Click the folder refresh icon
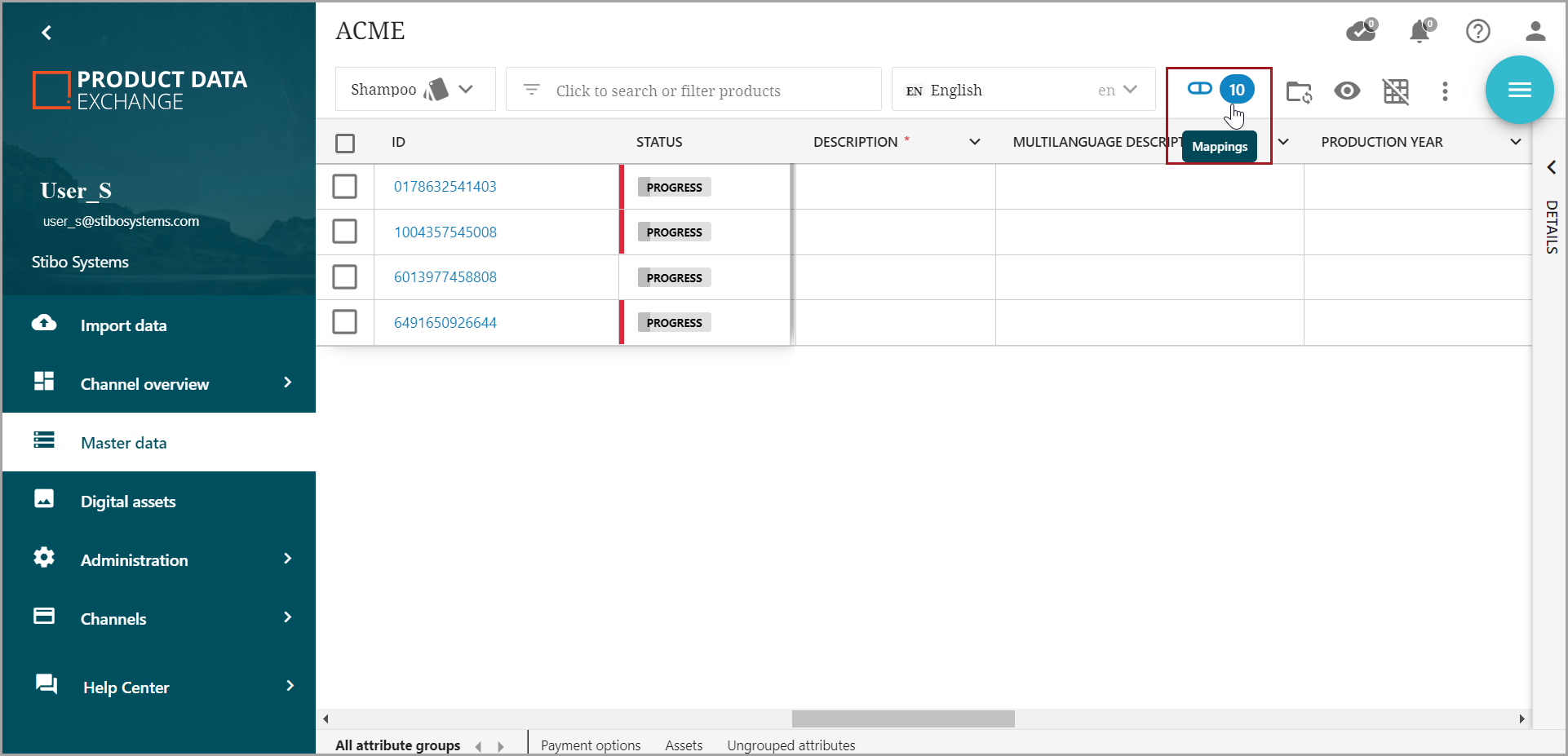The width and height of the screenshot is (1568, 756). [1298, 91]
